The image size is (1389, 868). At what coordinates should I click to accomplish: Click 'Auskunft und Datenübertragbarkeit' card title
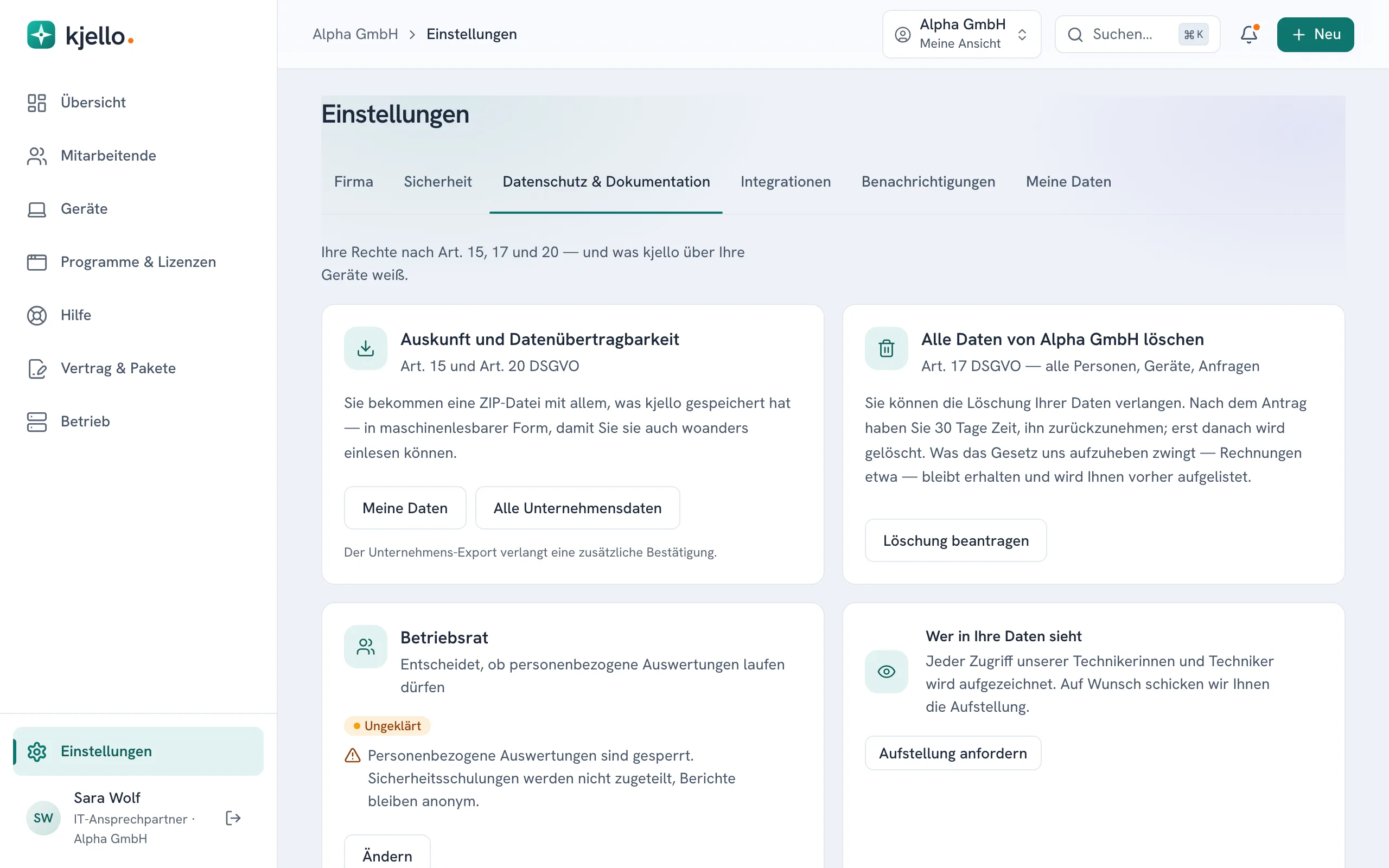click(x=539, y=339)
